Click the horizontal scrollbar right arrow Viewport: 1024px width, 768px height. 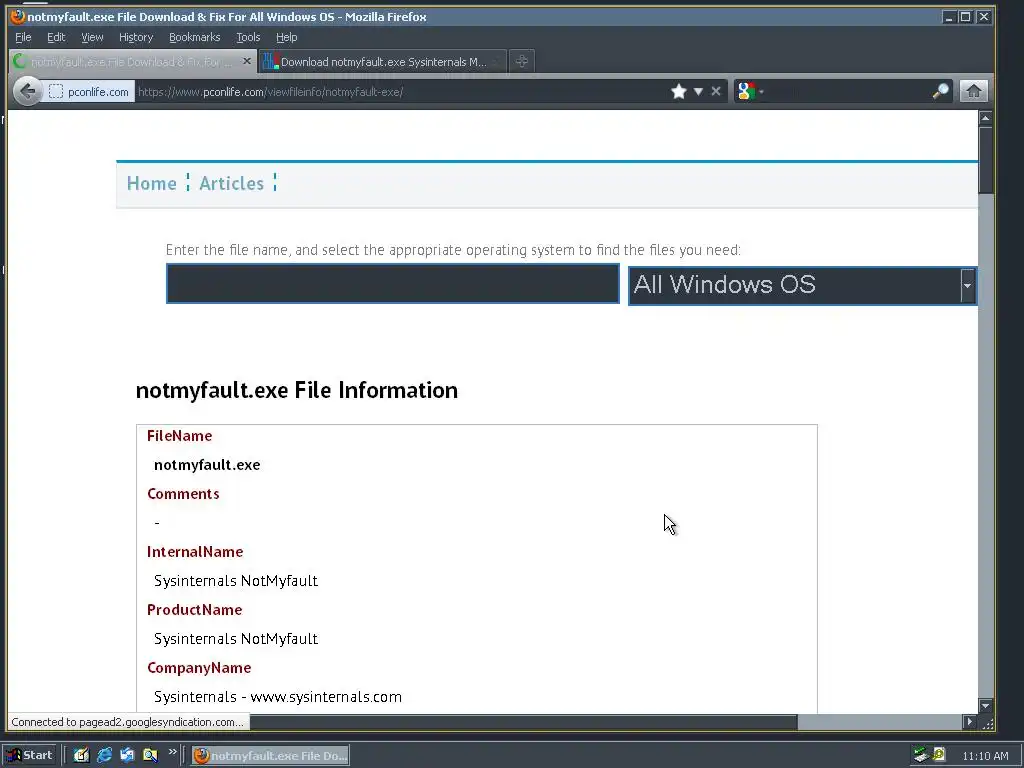(969, 722)
